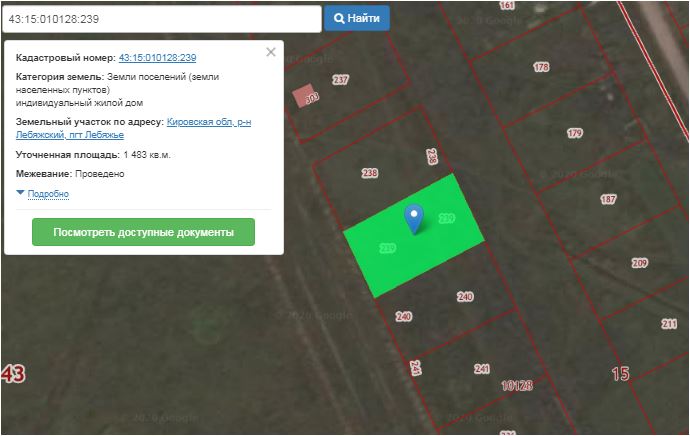
Task: Pick parcel label 187 on the map
Action: (608, 200)
